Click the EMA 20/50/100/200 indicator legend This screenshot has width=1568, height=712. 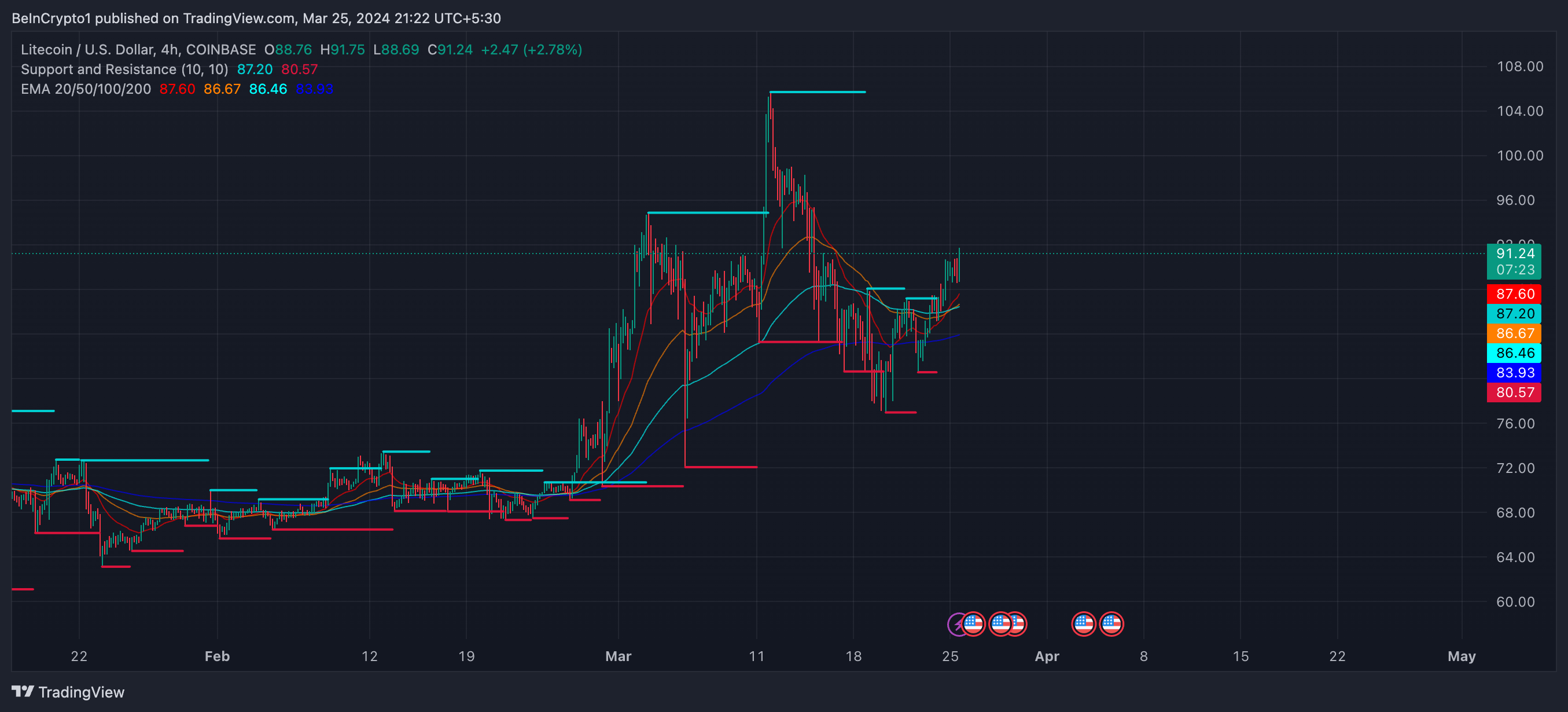pos(86,89)
